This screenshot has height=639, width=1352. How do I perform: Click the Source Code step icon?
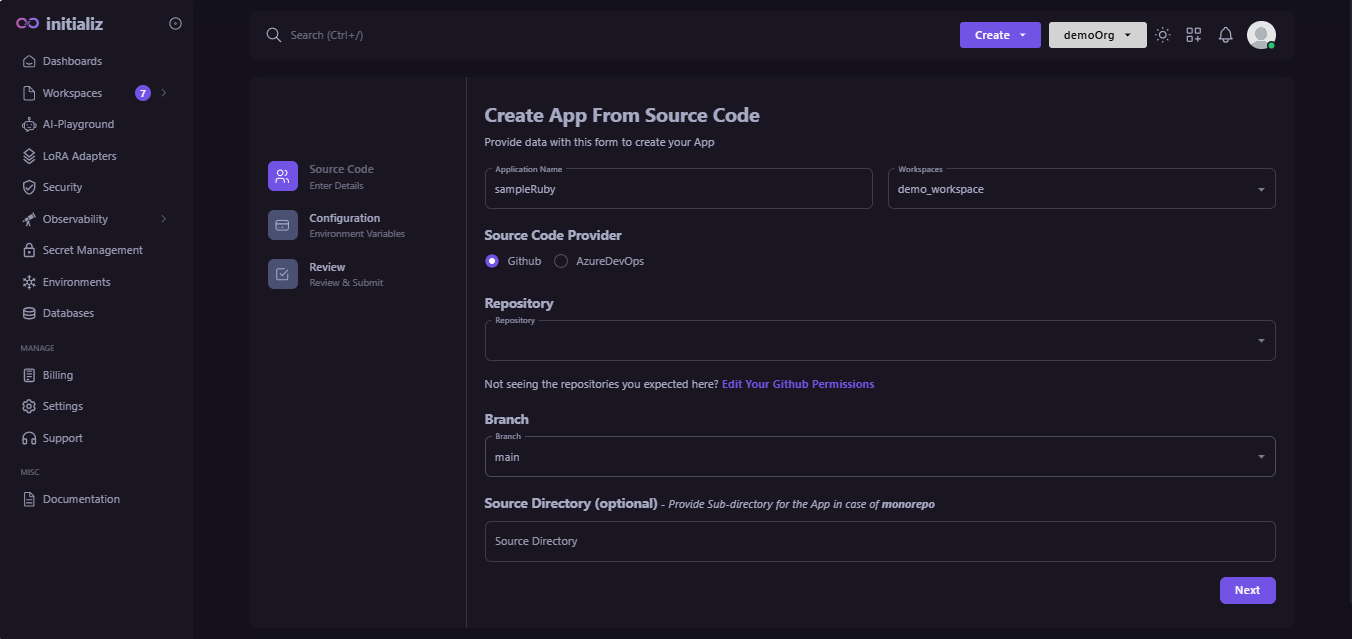(x=283, y=176)
